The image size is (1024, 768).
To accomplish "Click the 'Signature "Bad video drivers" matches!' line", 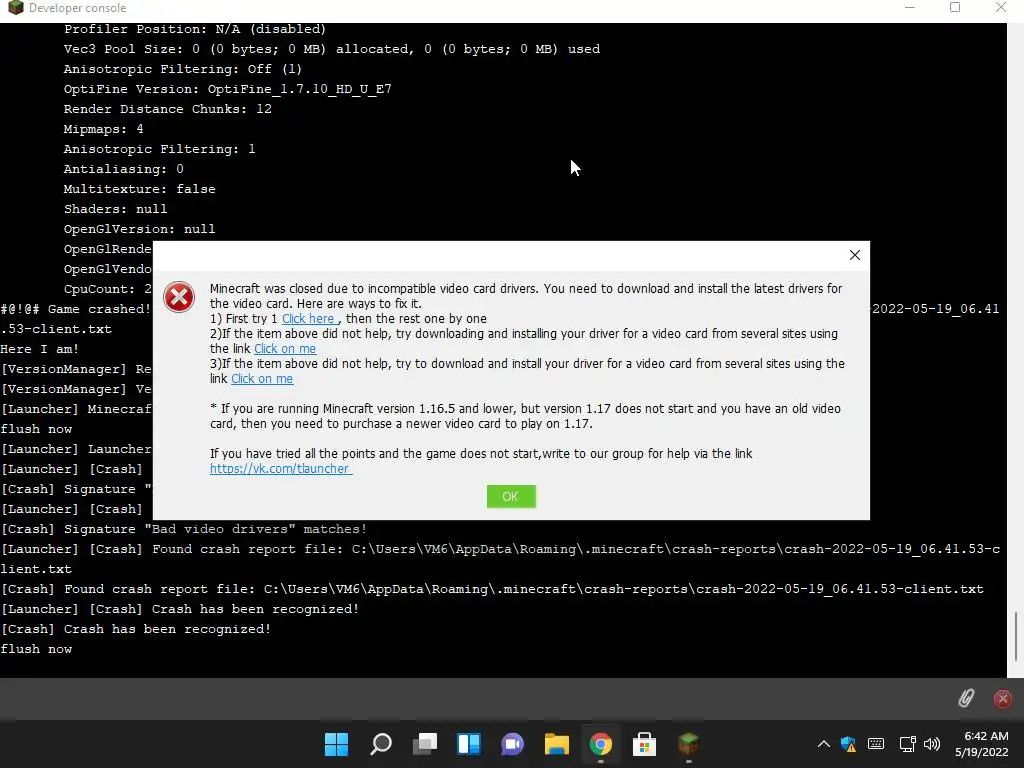I will click(x=184, y=529).
